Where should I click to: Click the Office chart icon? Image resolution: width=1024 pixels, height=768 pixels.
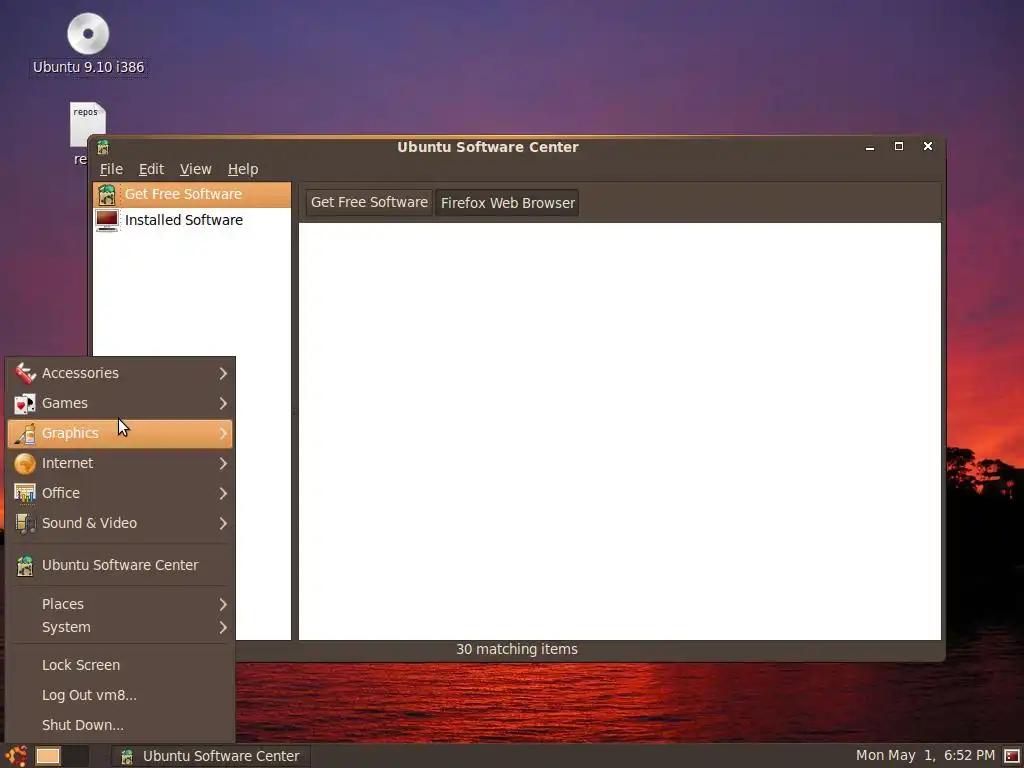click(25, 494)
